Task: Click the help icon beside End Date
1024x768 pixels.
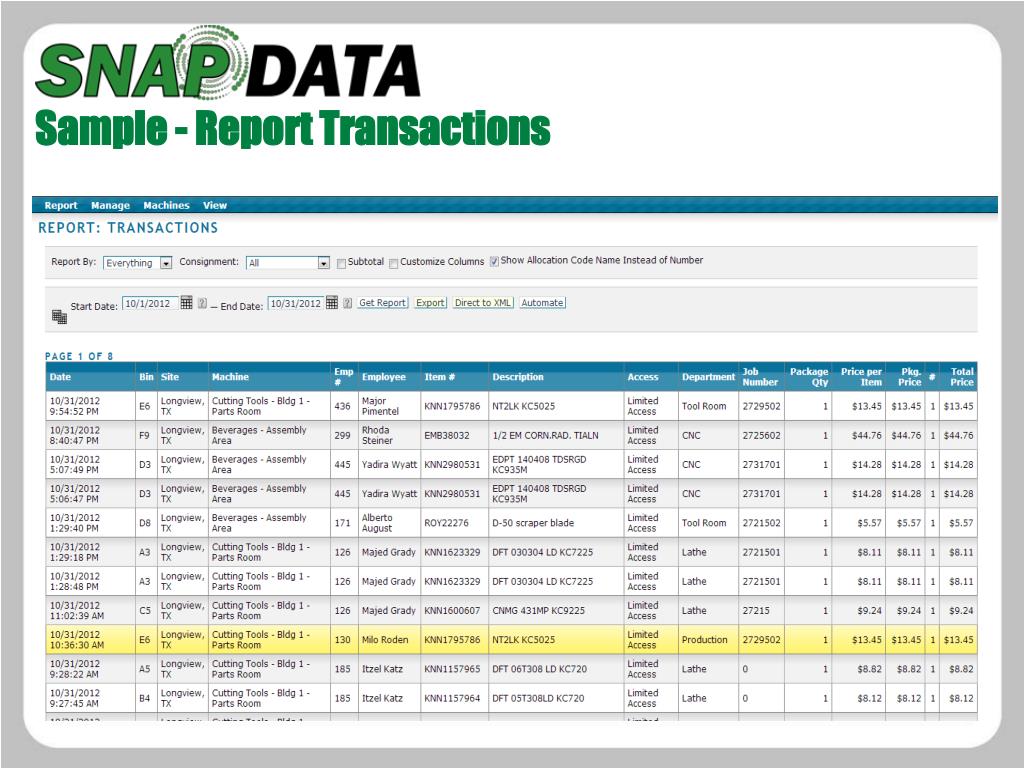Action: coord(347,303)
